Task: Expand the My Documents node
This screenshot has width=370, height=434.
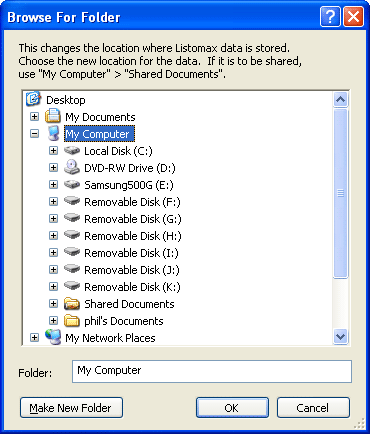Action: [x=34, y=117]
